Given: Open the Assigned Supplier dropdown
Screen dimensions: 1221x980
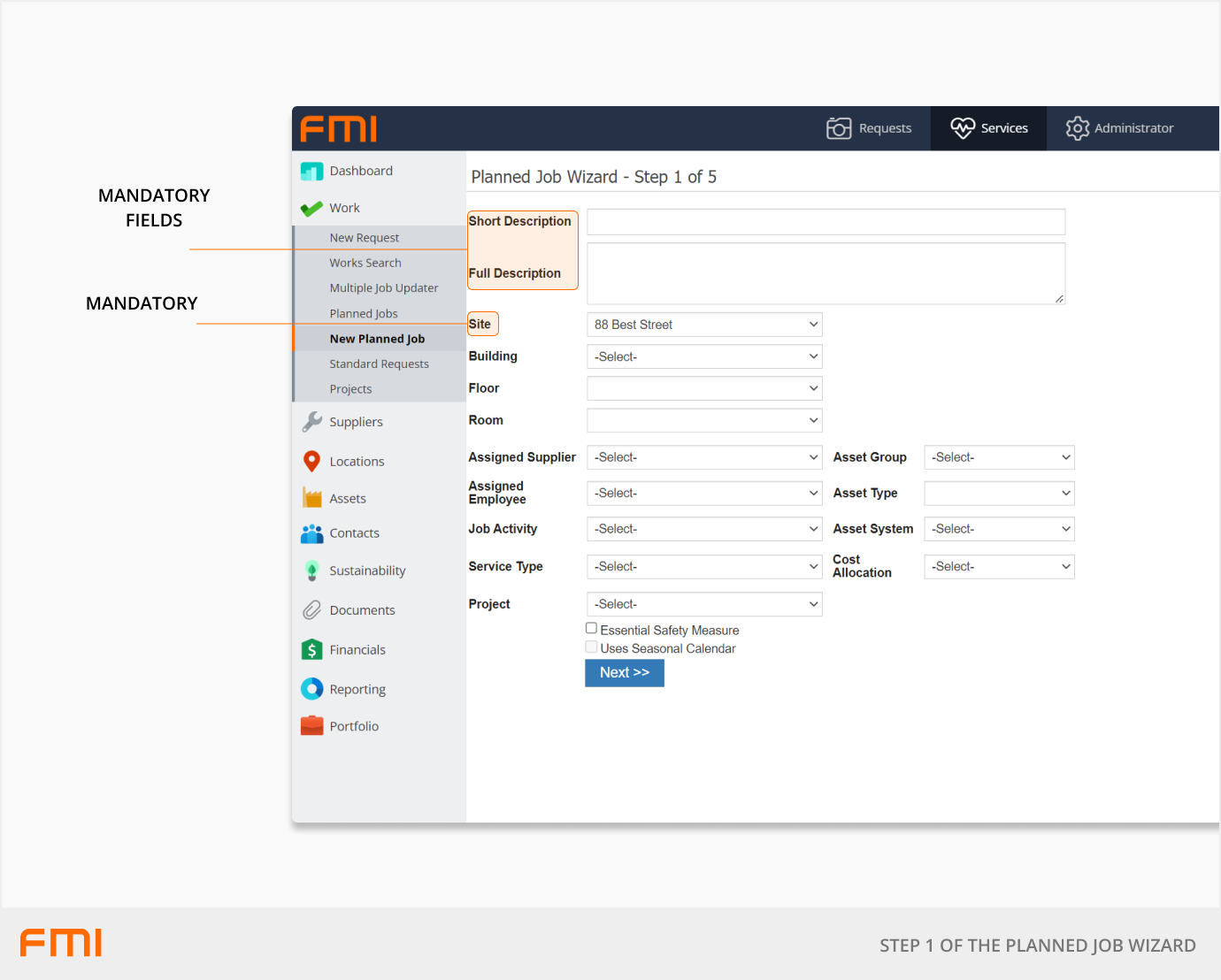Looking at the screenshot, I should click(704, 457).
